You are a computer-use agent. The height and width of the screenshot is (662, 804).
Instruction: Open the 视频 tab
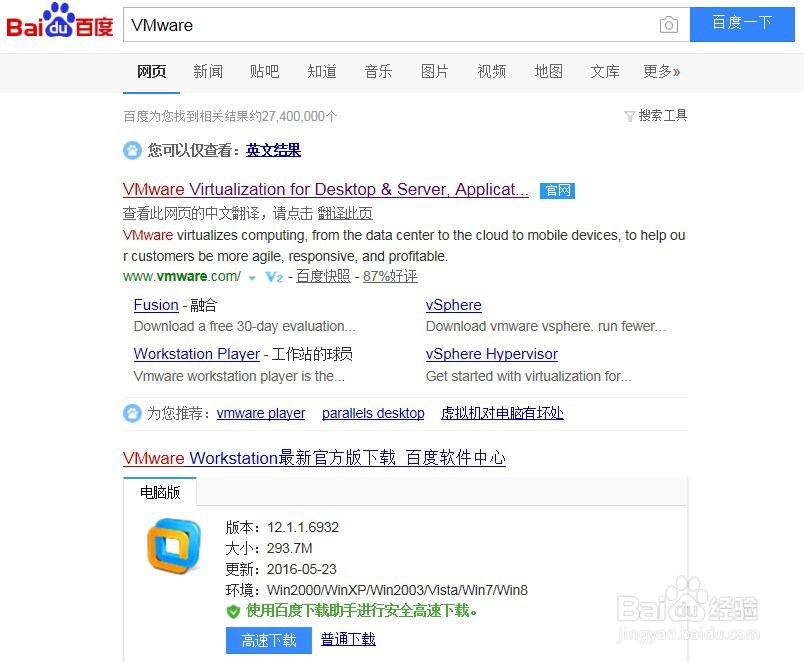(492, 71)
